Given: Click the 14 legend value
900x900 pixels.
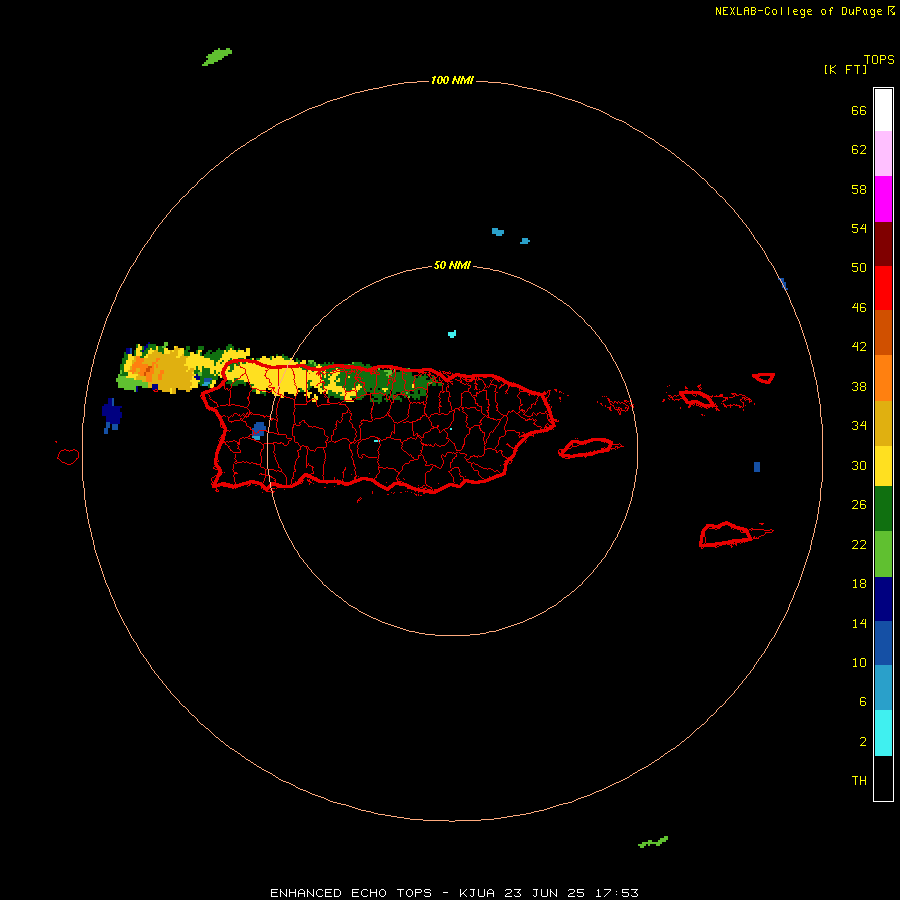Looking at the screenshot, I should pos(859,623).
